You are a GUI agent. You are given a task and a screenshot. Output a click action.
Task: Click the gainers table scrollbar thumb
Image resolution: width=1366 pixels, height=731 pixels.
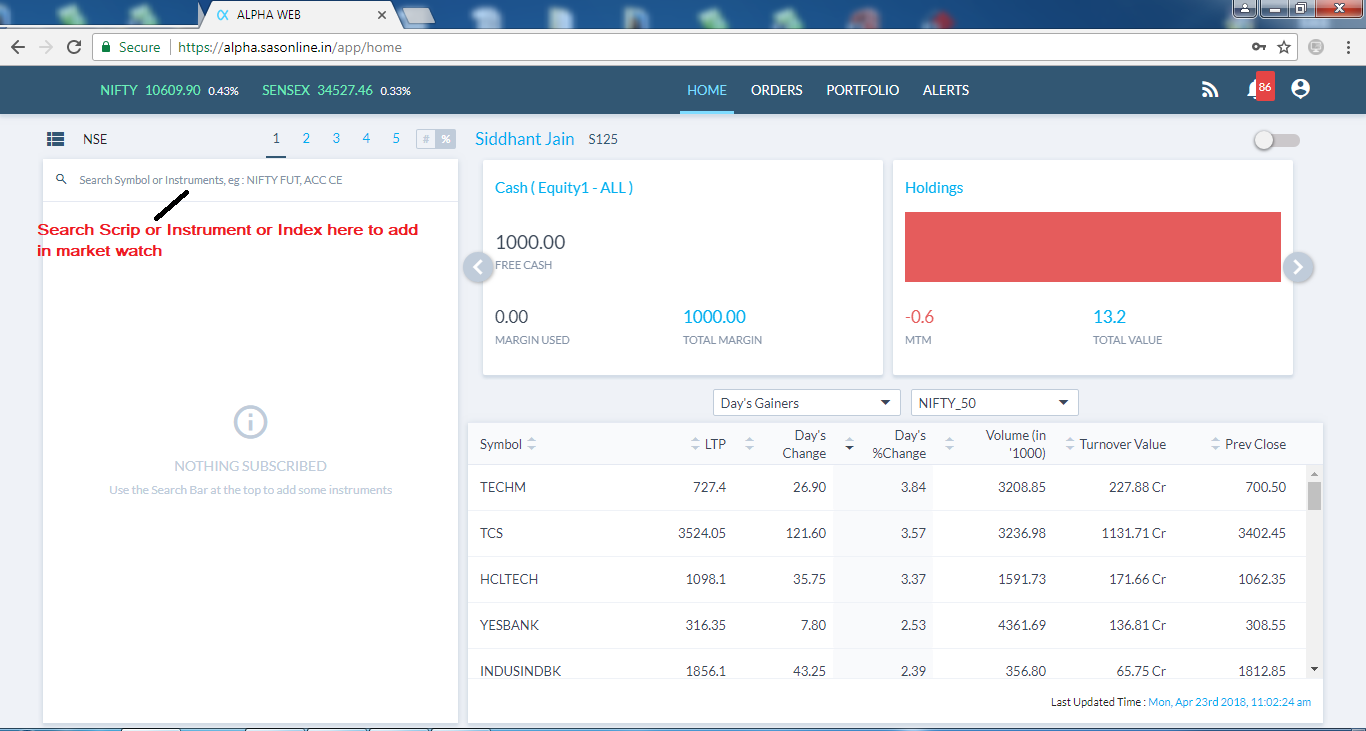point(1314,496)
